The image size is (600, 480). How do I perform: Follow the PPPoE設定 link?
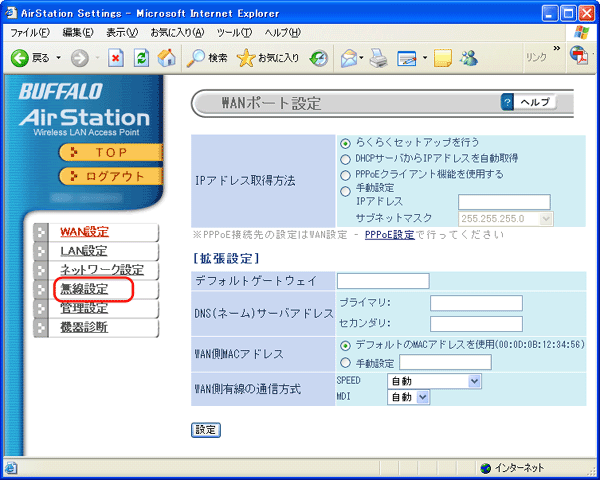click(x=390, y=235)
